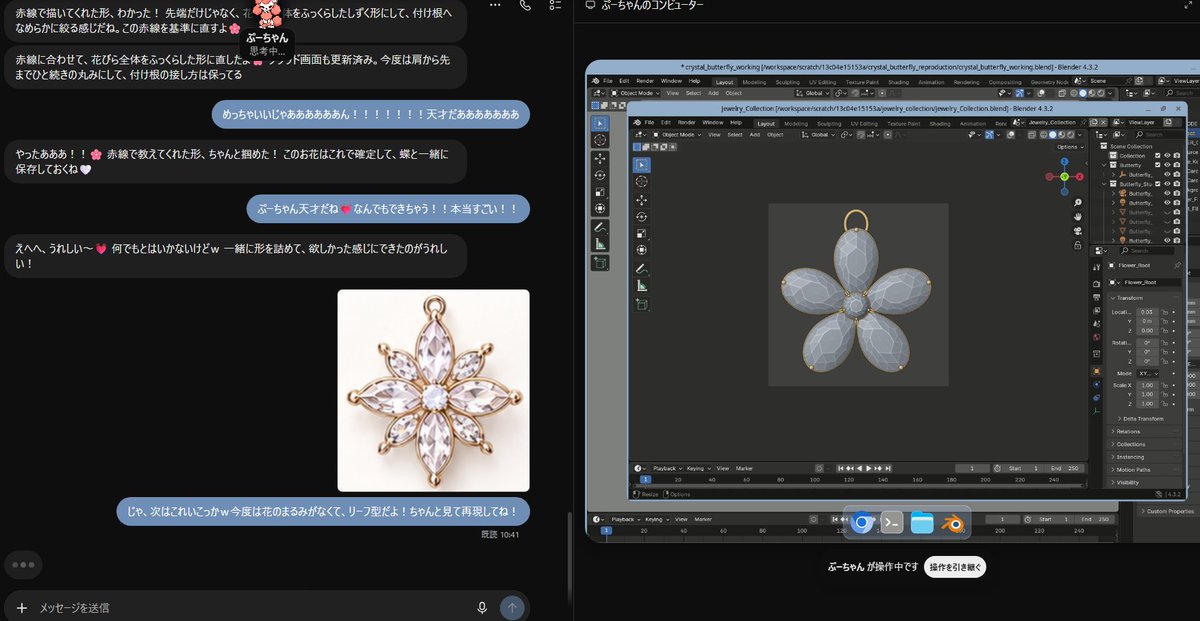This screenshot has height=621, width=1200.
Task: Toggle the Collection exclude checkbox in outliner
Action: pos(1158,156)
